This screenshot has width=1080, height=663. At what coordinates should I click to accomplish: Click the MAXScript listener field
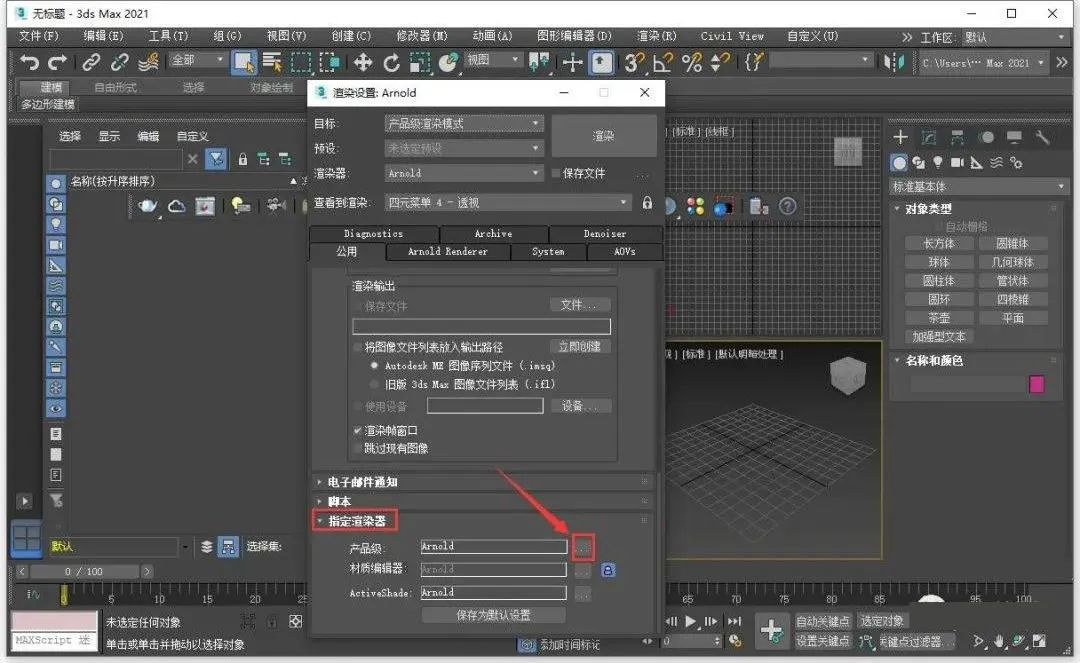point(54,640)
